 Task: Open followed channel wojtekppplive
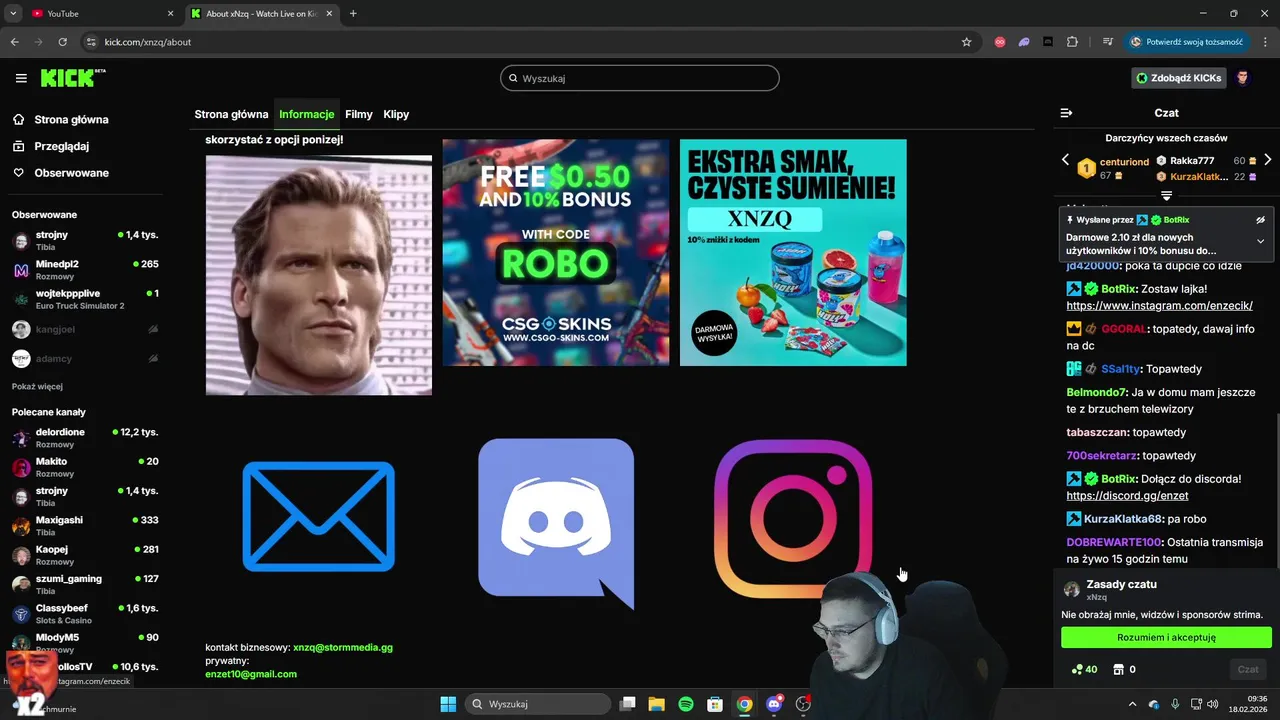click(85, 299)
